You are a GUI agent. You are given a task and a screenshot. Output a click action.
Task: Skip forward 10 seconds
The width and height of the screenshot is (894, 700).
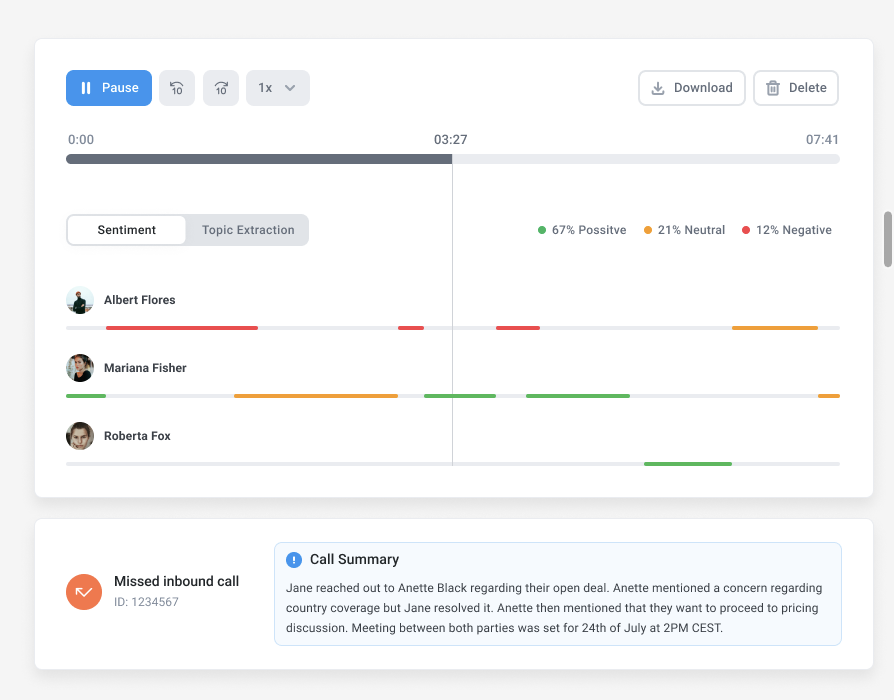[x=221, y=88]
